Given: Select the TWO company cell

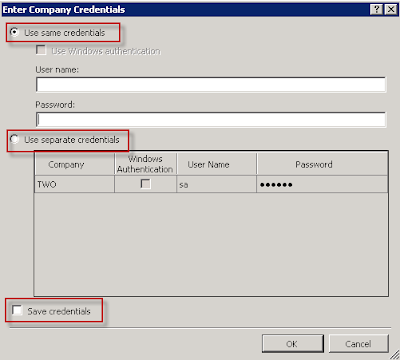Looking at the screenshot, I should (x=75, y=184).
